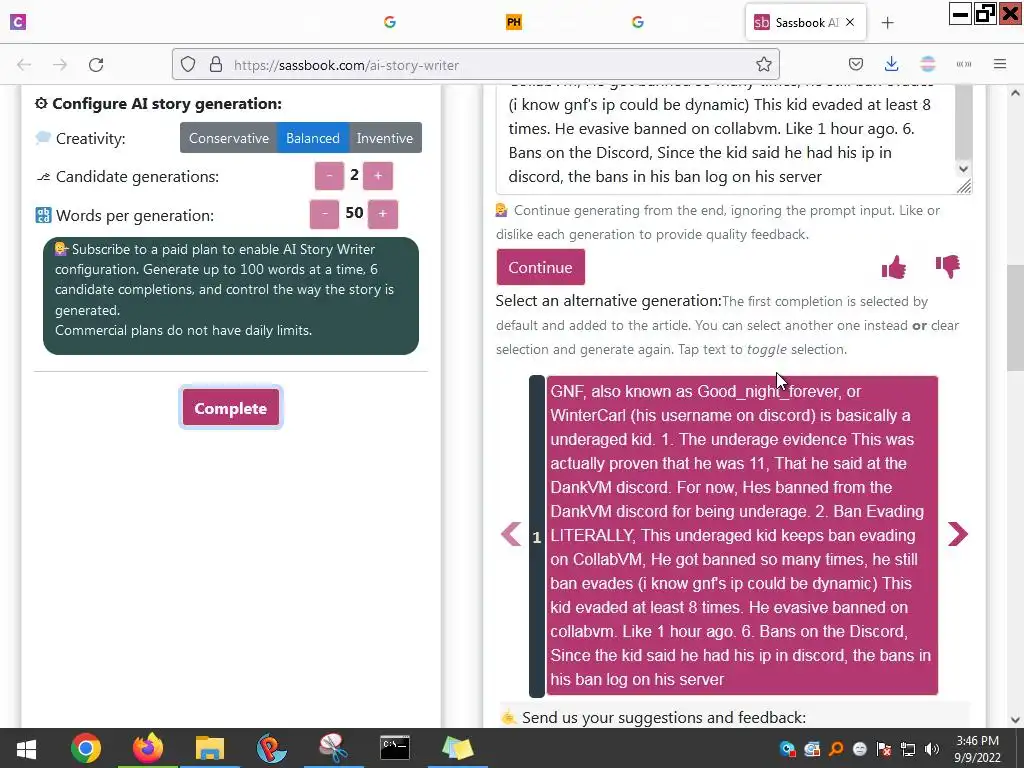Screen dimensions: 1024x768
Task: Open Snipping Tool from taskbar
Action: (x=333, y=748)
